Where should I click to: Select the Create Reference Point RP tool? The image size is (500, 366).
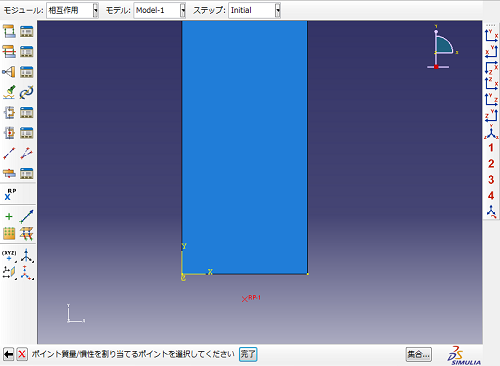(x=10, y=194)
